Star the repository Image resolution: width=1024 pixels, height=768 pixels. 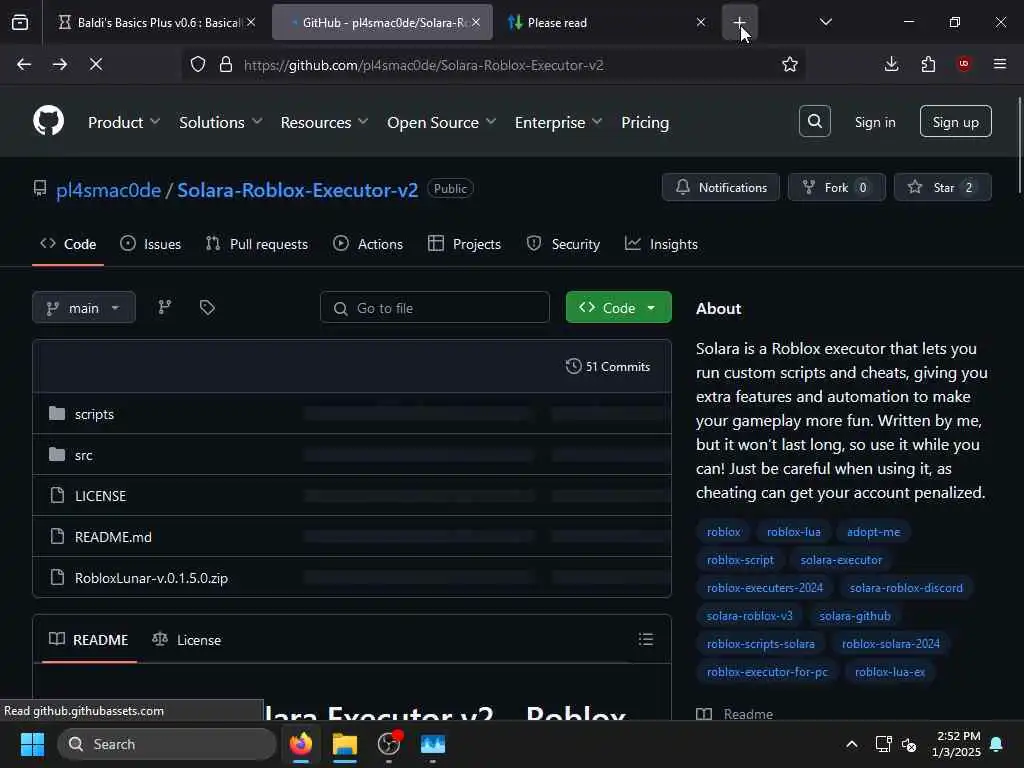point(942,187)
